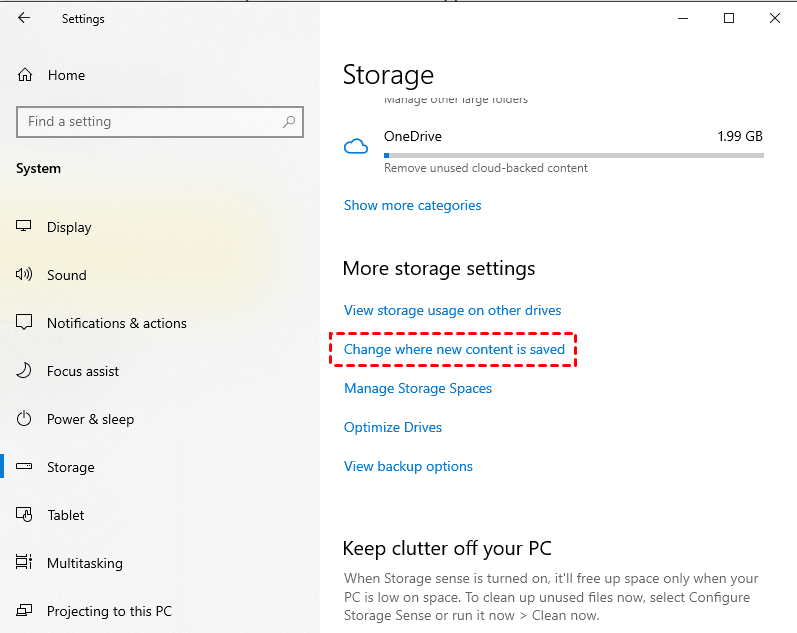797x633 pixels.
Task: Open the Multitasking settings page
Action: point(84,563)
